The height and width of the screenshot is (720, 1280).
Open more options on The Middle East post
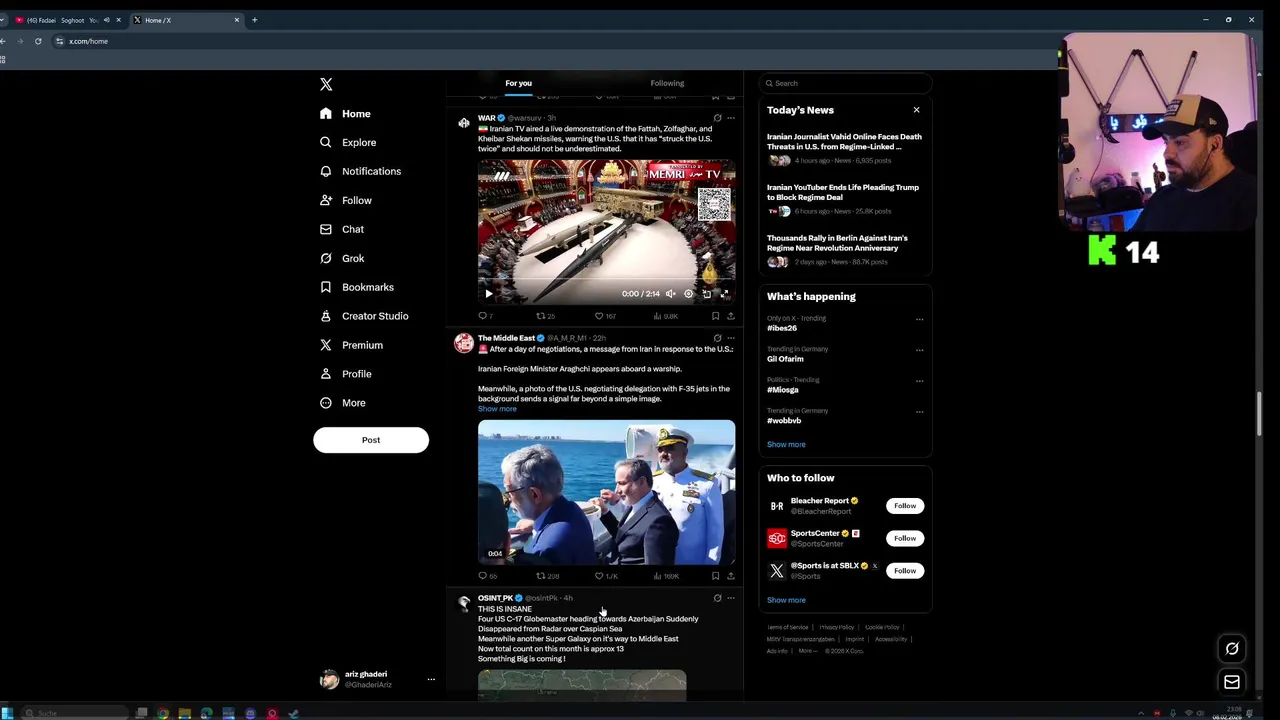click(x=731, y=338)
